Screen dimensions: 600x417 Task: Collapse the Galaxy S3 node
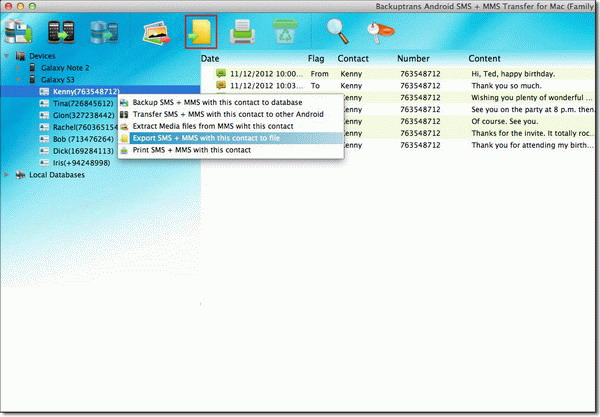[18, 80]
